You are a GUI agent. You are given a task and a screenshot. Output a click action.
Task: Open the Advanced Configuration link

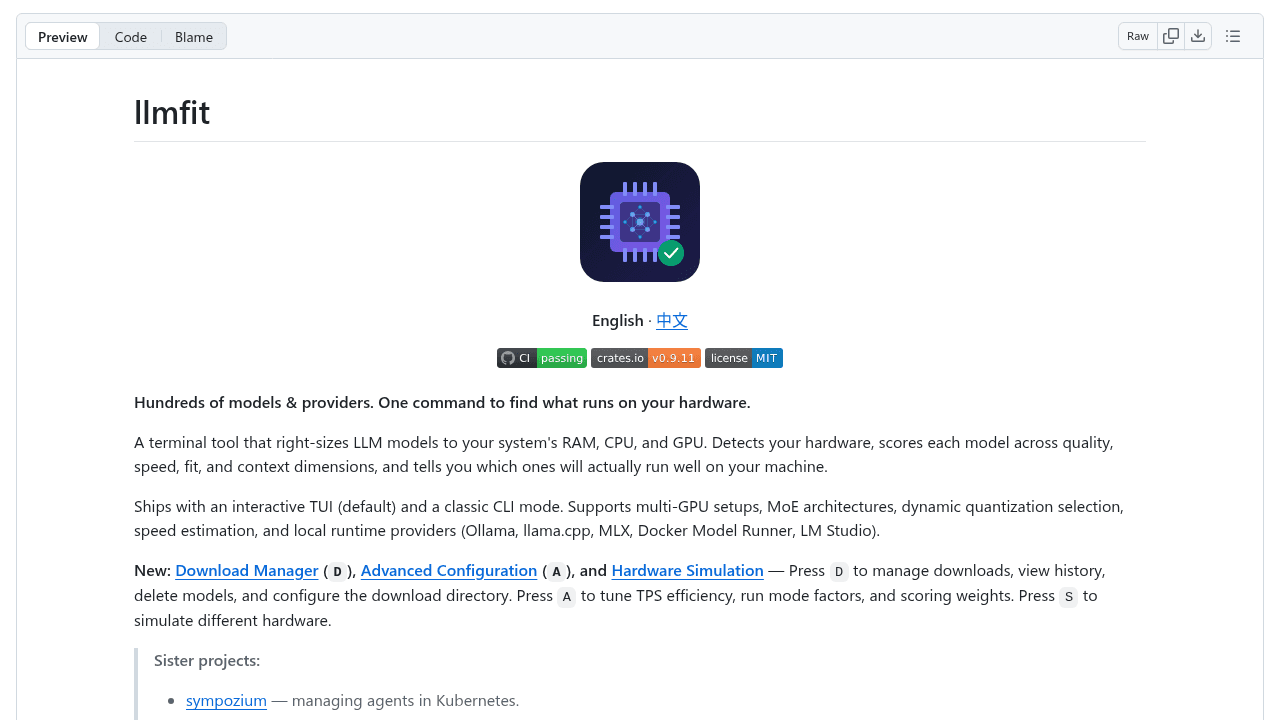pos(448,570)
